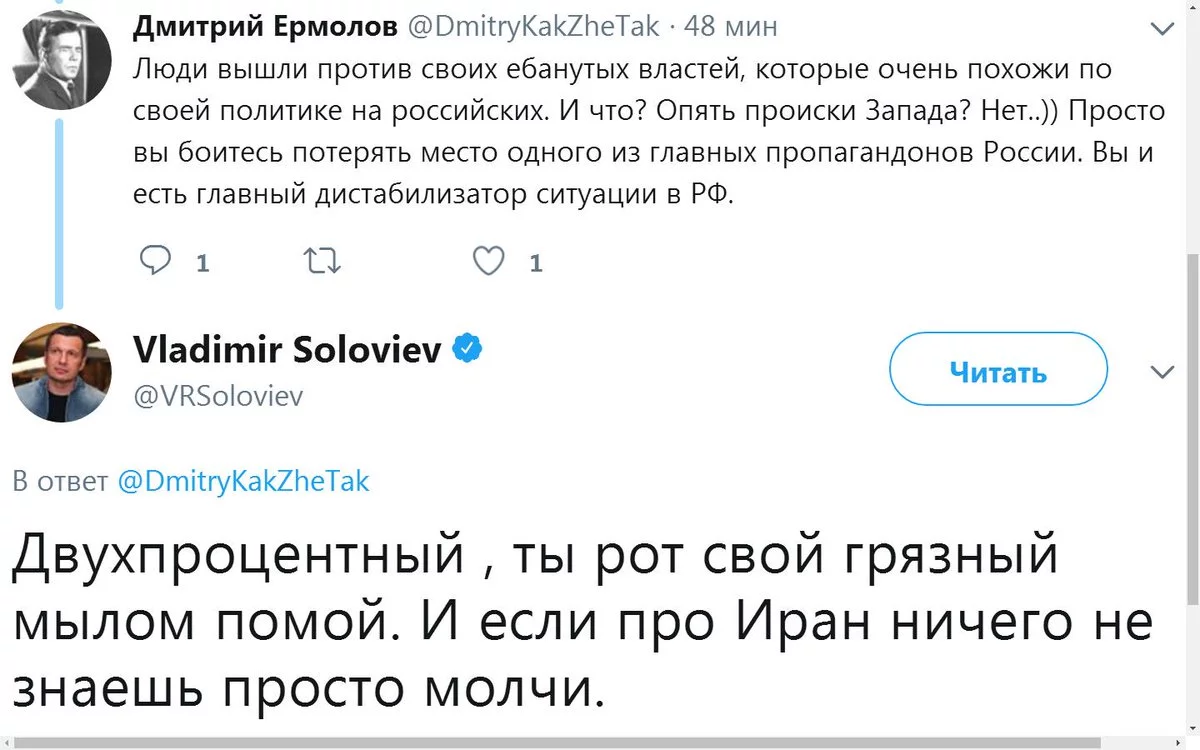Image resolution: width=1200 pixels, height=750 pixels.
Task: Click the vertical scrollbar on the right
Action: click(1190, 430)
